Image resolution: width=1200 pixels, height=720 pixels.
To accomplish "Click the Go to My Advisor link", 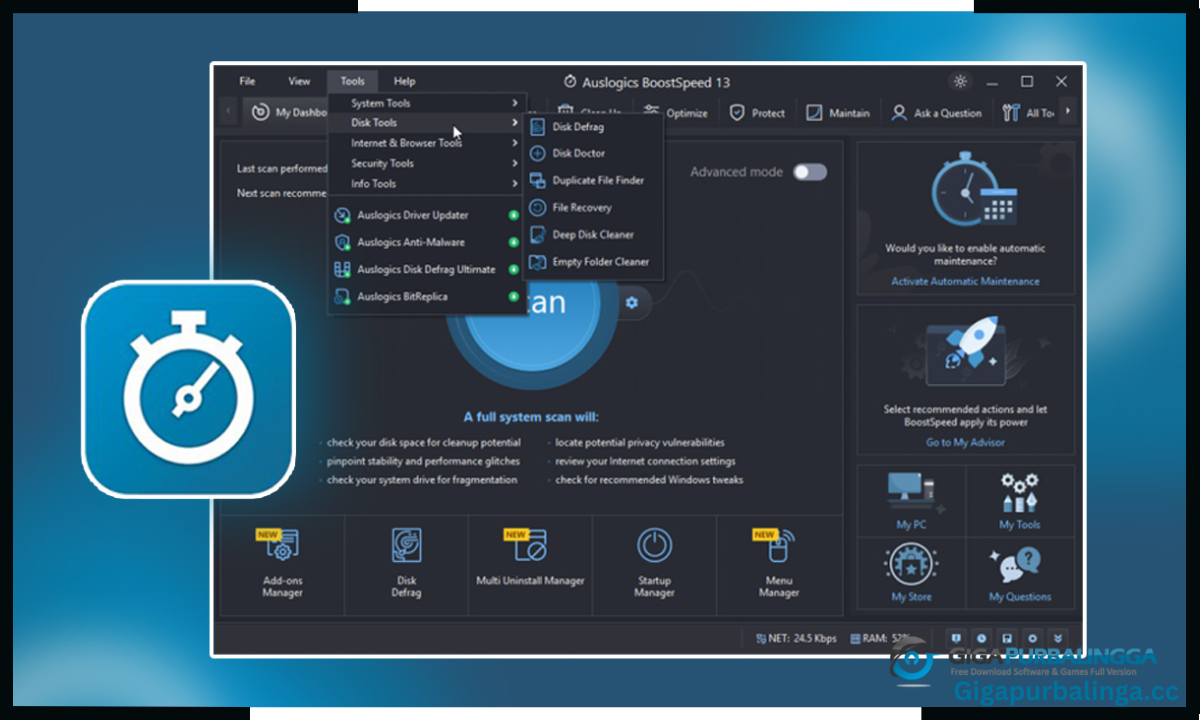I will [x=965, y=443].
